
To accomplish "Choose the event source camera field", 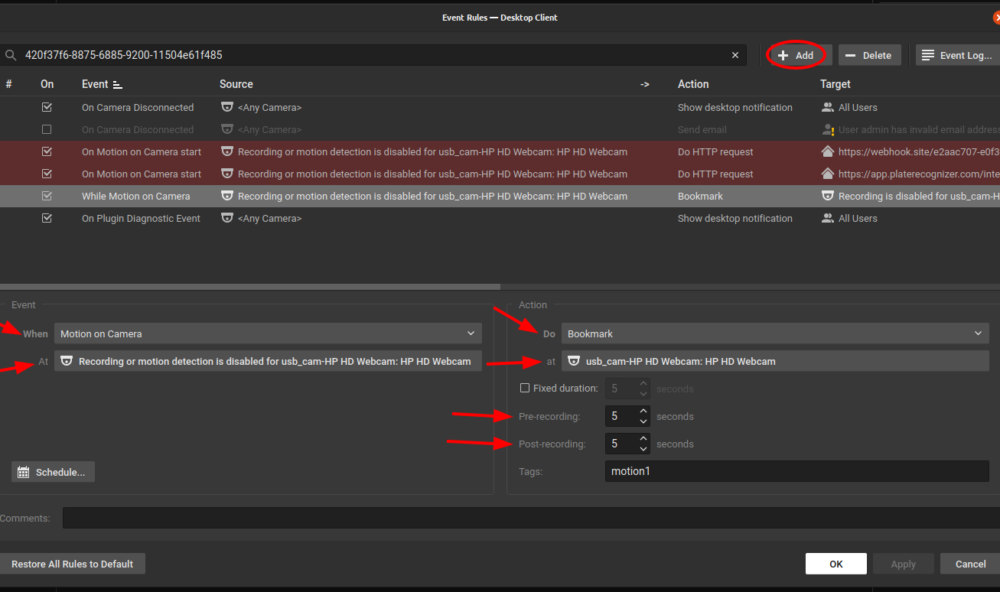I will [x=268, y=361].
